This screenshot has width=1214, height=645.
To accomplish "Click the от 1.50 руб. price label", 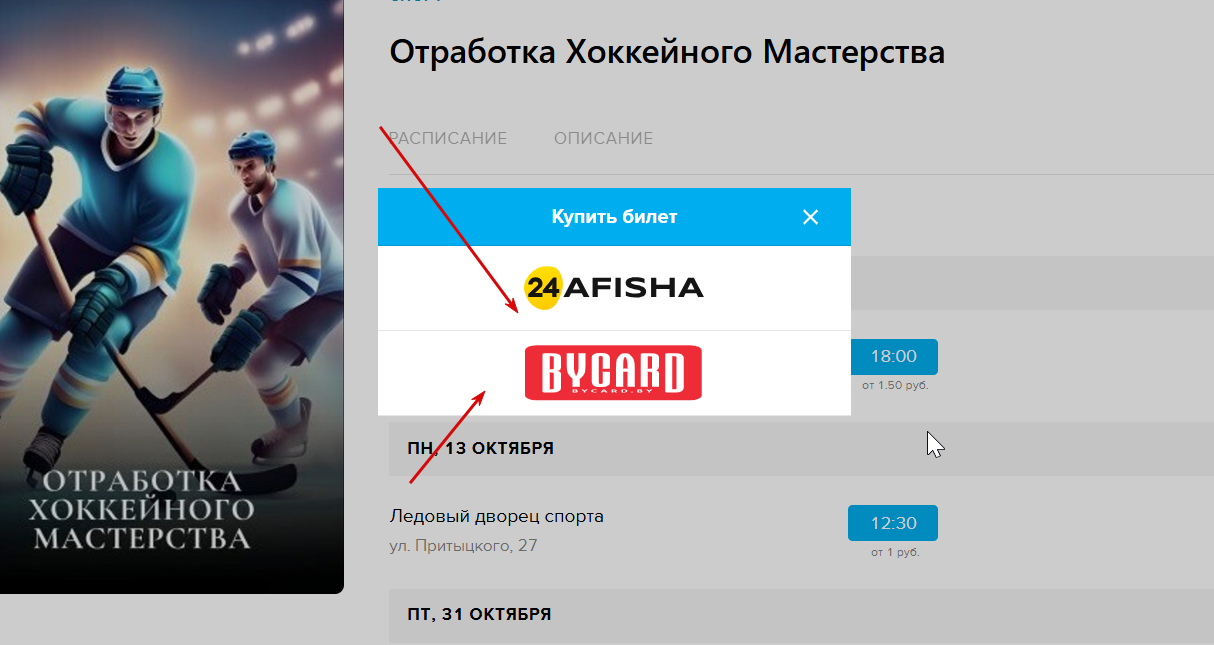I will 895,385.
